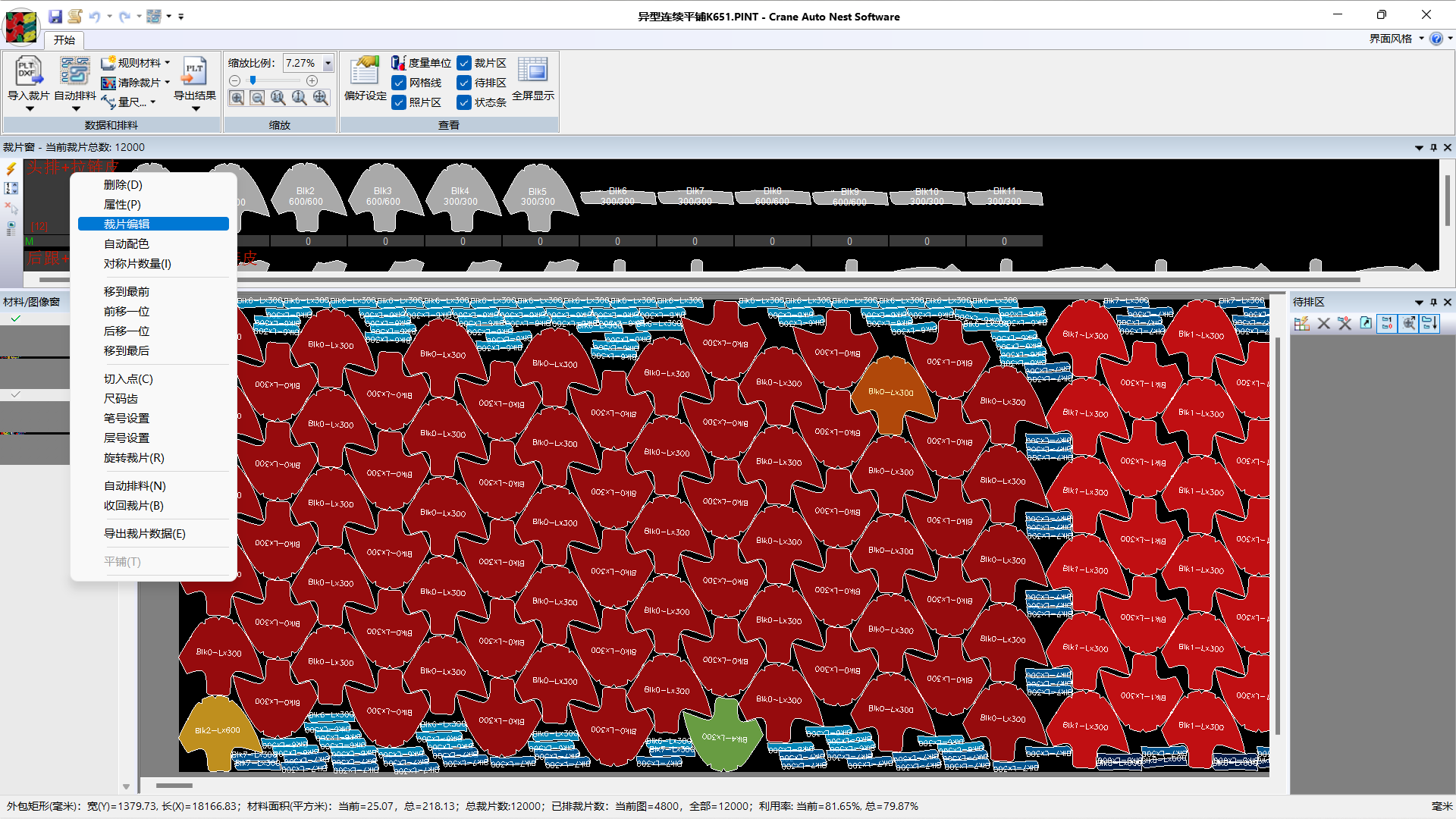This screenshot has height=819, width=1456.
Task: Click the 全屏显示 fullscreen icon
Action: [x=532, y=71]
